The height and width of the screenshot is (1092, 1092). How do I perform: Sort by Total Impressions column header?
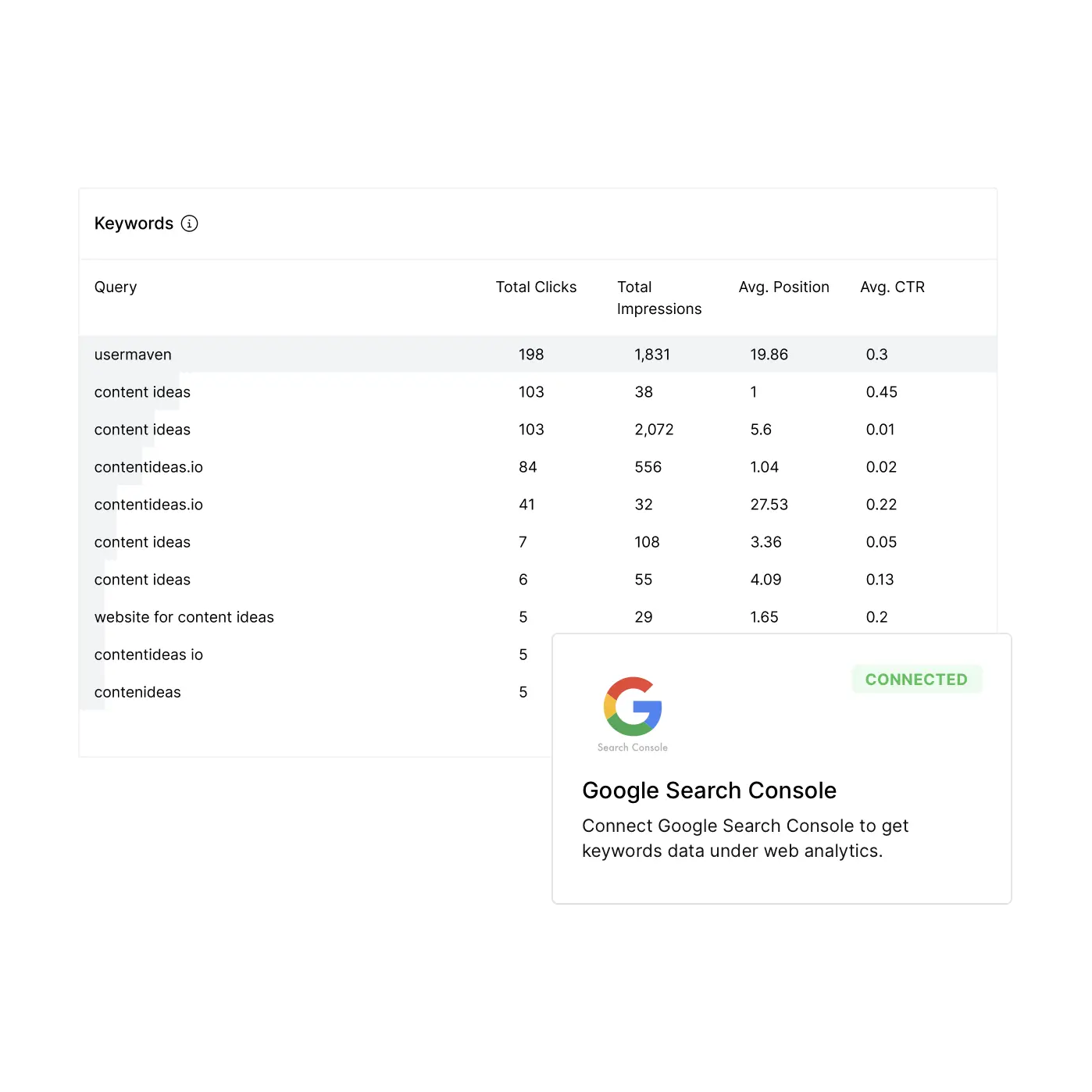point(659,298)
